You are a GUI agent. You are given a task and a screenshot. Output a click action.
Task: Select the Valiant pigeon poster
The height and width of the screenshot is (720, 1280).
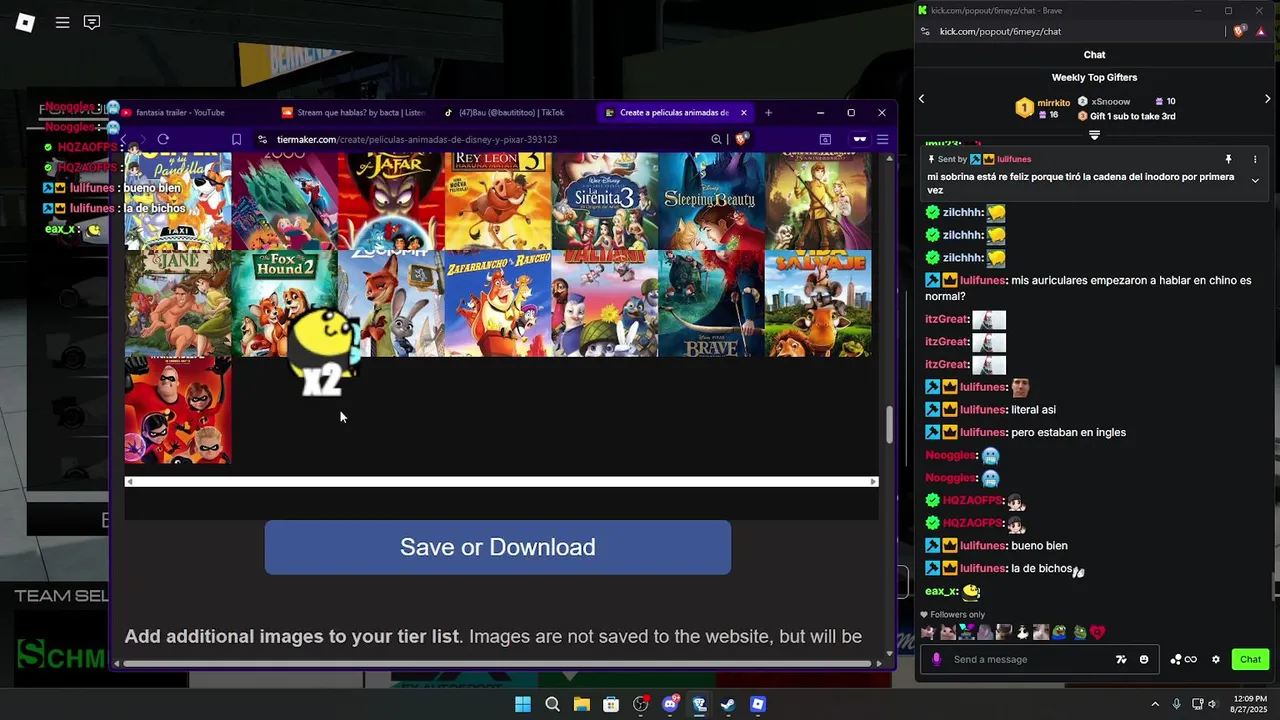pos(605,304)
